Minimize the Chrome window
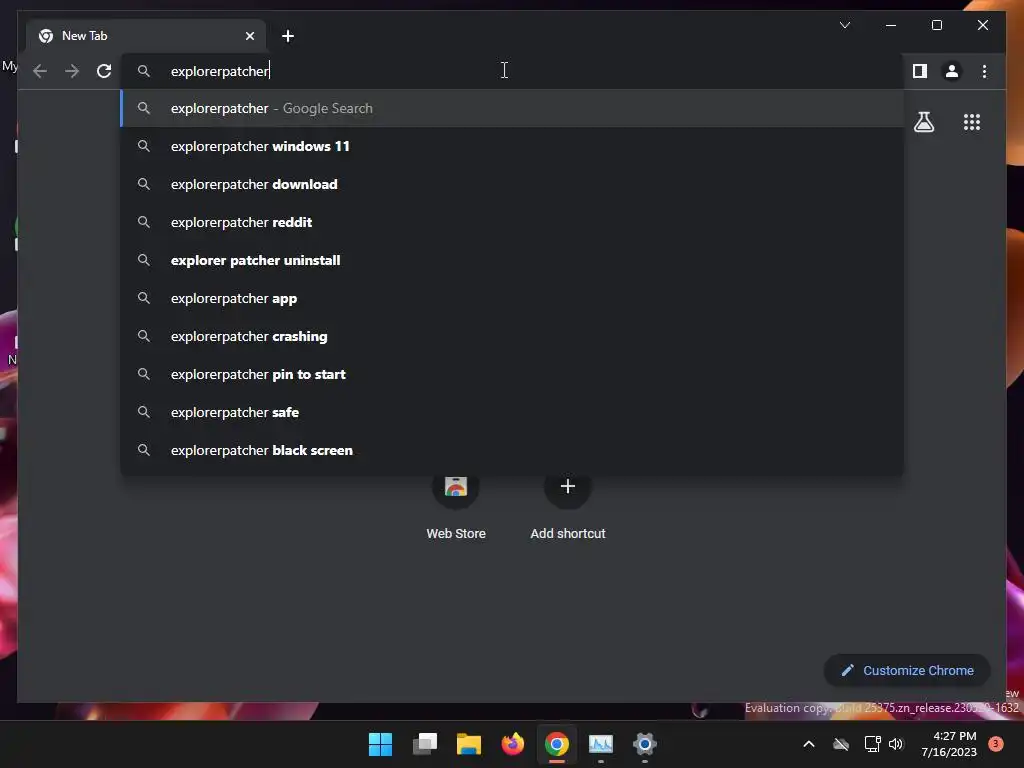Viewport: 1024px width, 768px height. tap(891, 25)
